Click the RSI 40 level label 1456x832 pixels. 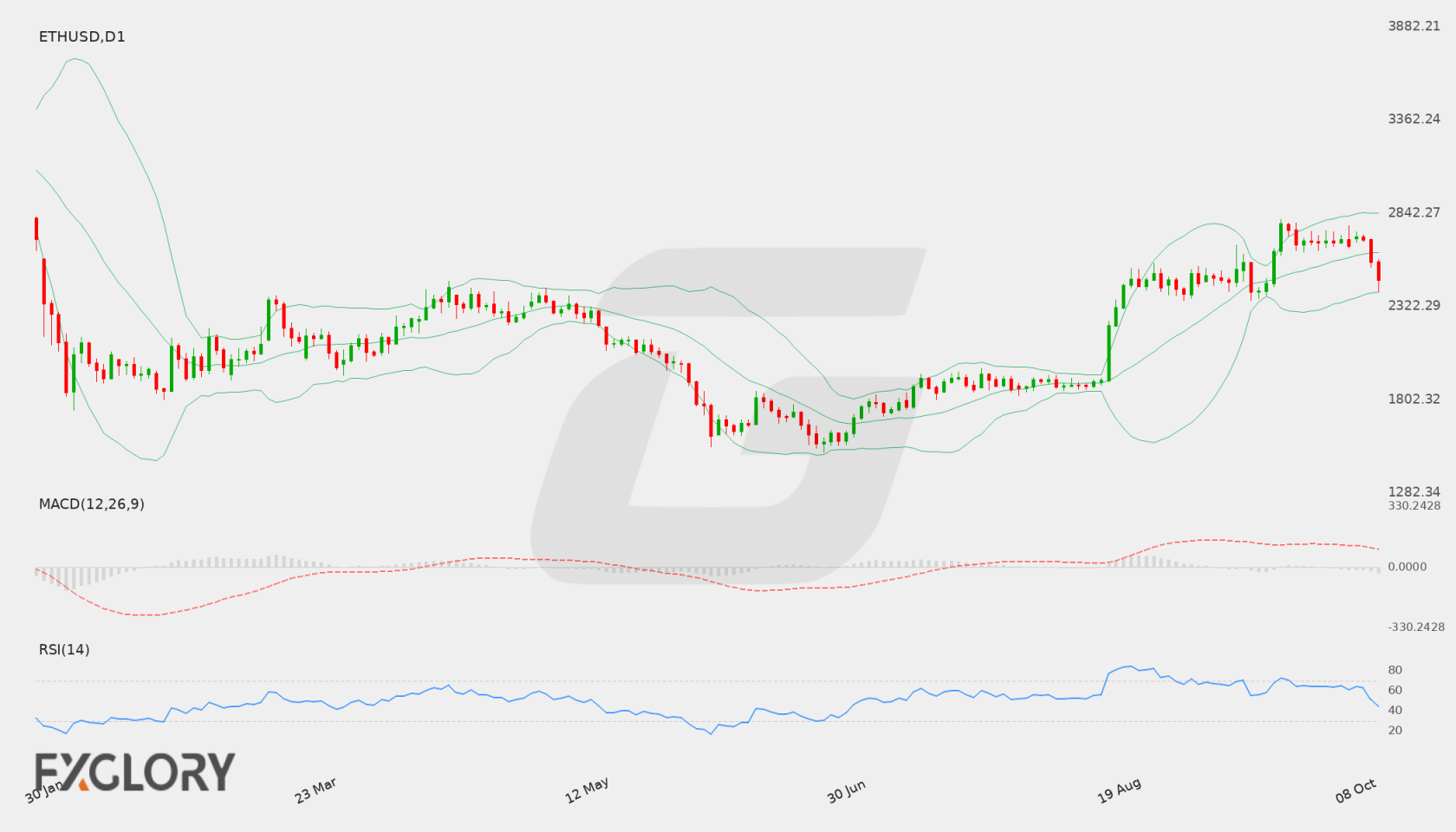pos(1394,710)
